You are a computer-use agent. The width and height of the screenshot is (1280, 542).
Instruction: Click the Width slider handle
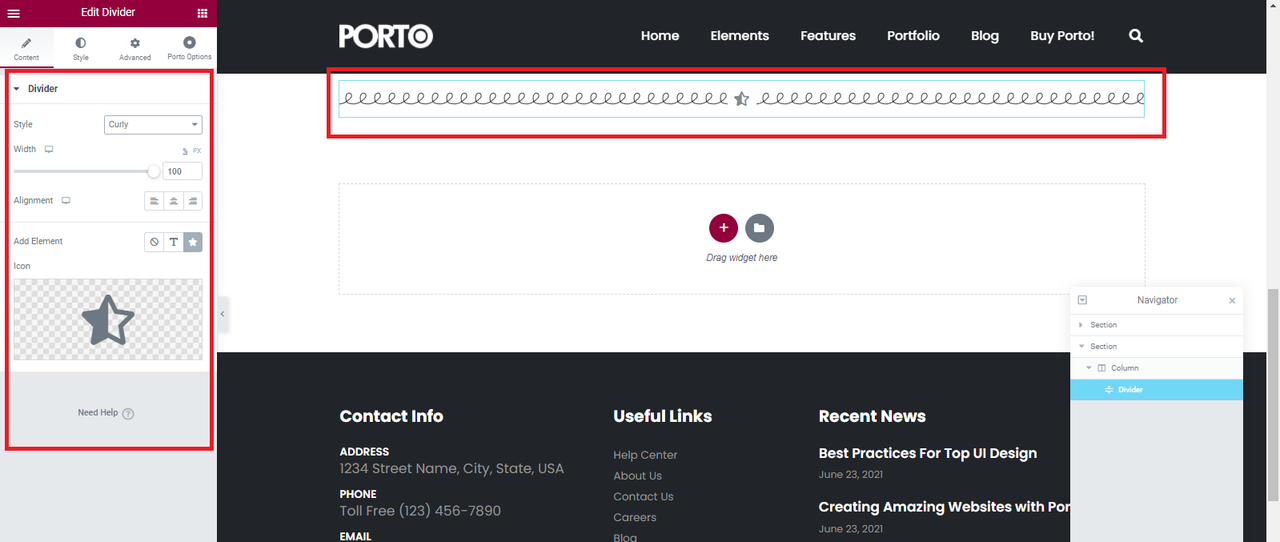click(154, 171)
